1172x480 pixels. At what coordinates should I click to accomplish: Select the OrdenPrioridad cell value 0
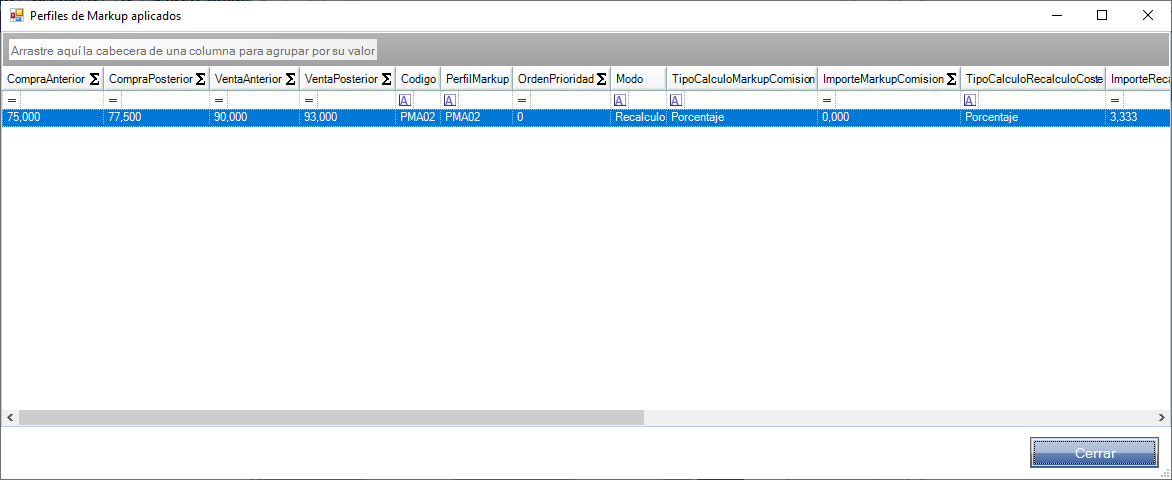(x=562, y=117)
